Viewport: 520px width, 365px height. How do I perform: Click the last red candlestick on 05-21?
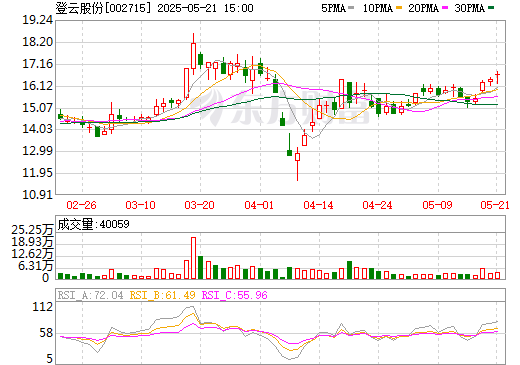(497, 77)
